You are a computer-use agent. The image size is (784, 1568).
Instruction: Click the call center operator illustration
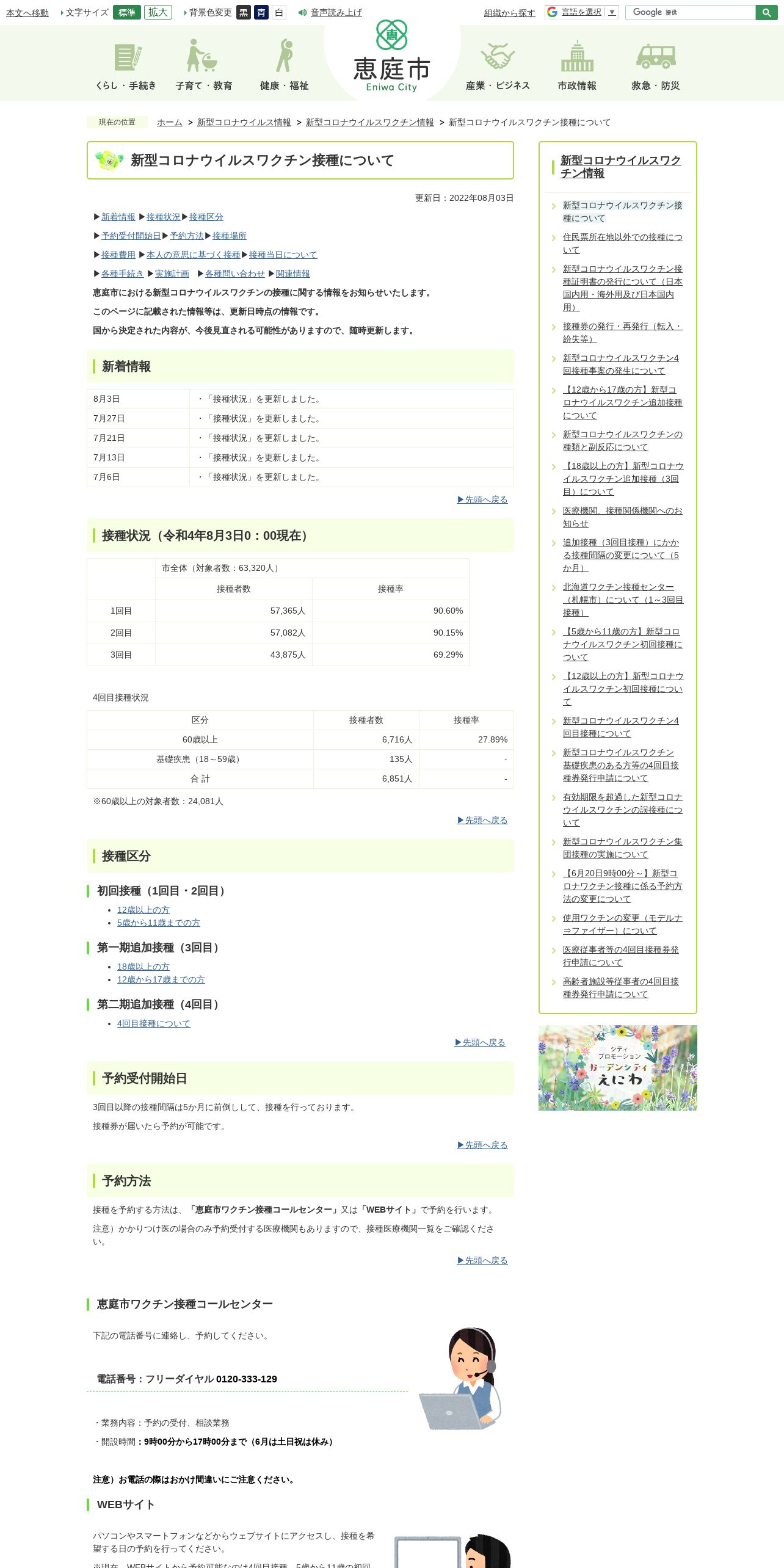click(x=462, y=1379)
